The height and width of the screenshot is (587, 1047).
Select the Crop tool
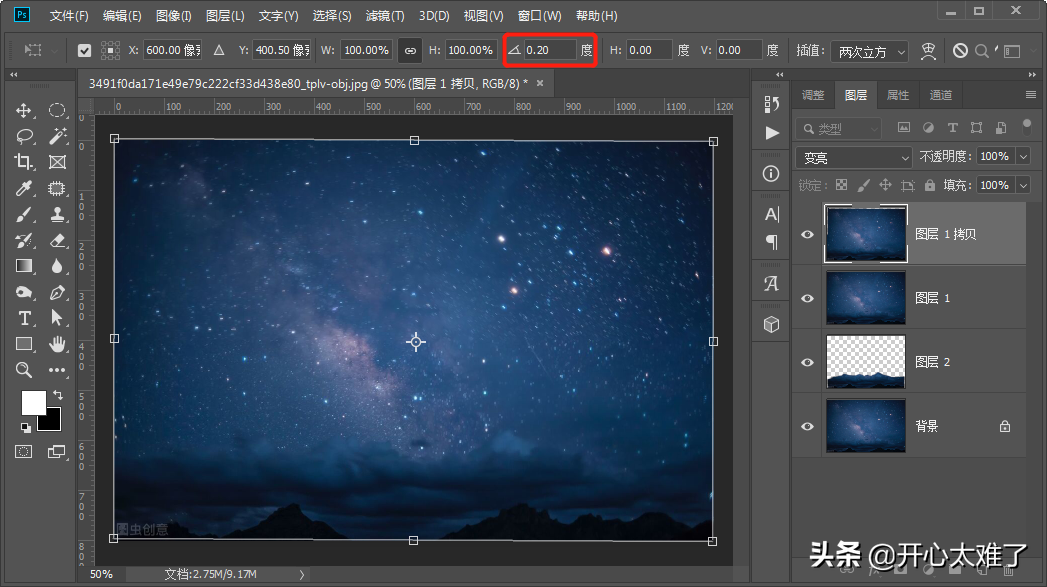pos(24,162)
